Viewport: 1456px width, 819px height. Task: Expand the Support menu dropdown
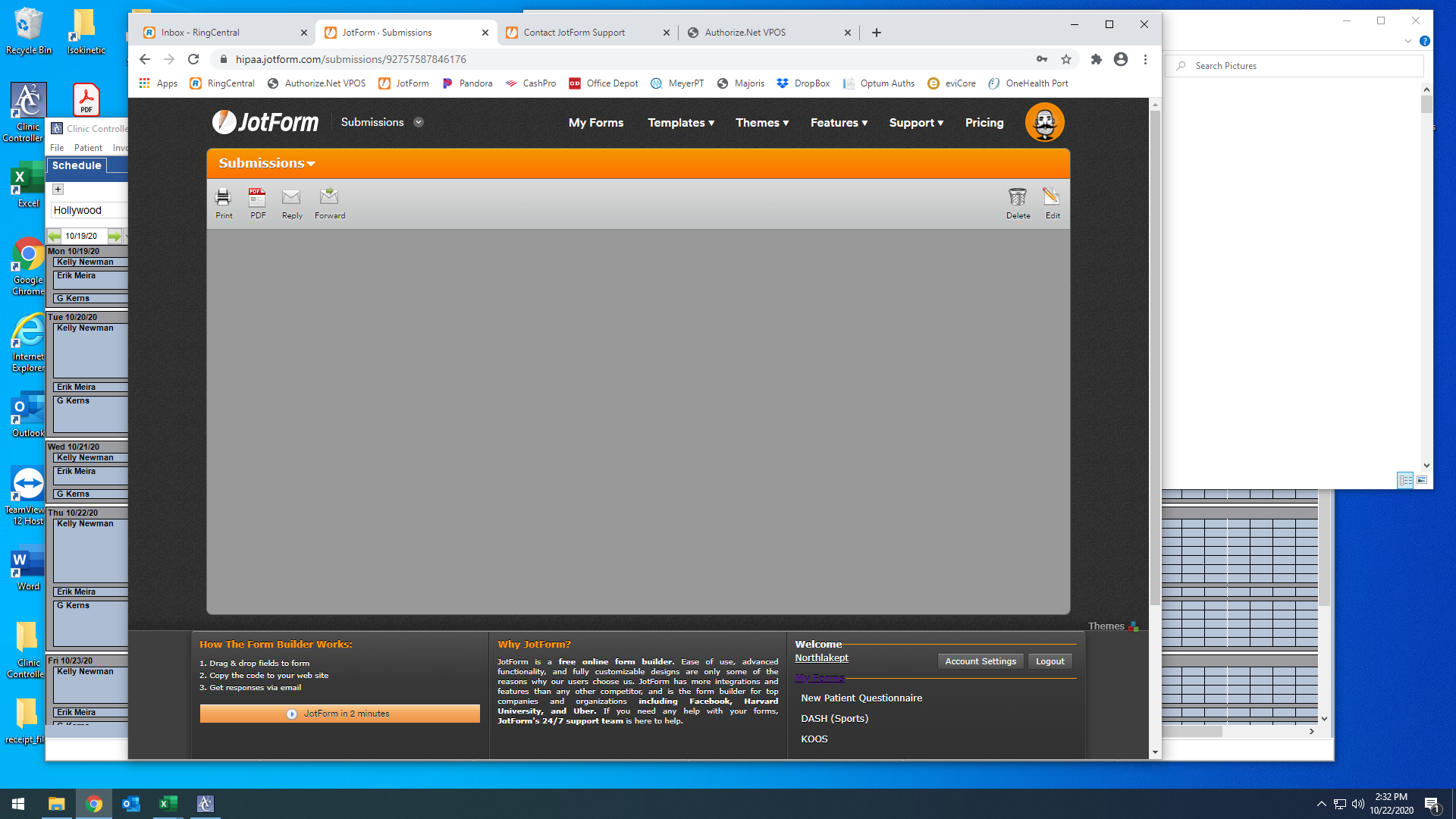click(916, 123)
